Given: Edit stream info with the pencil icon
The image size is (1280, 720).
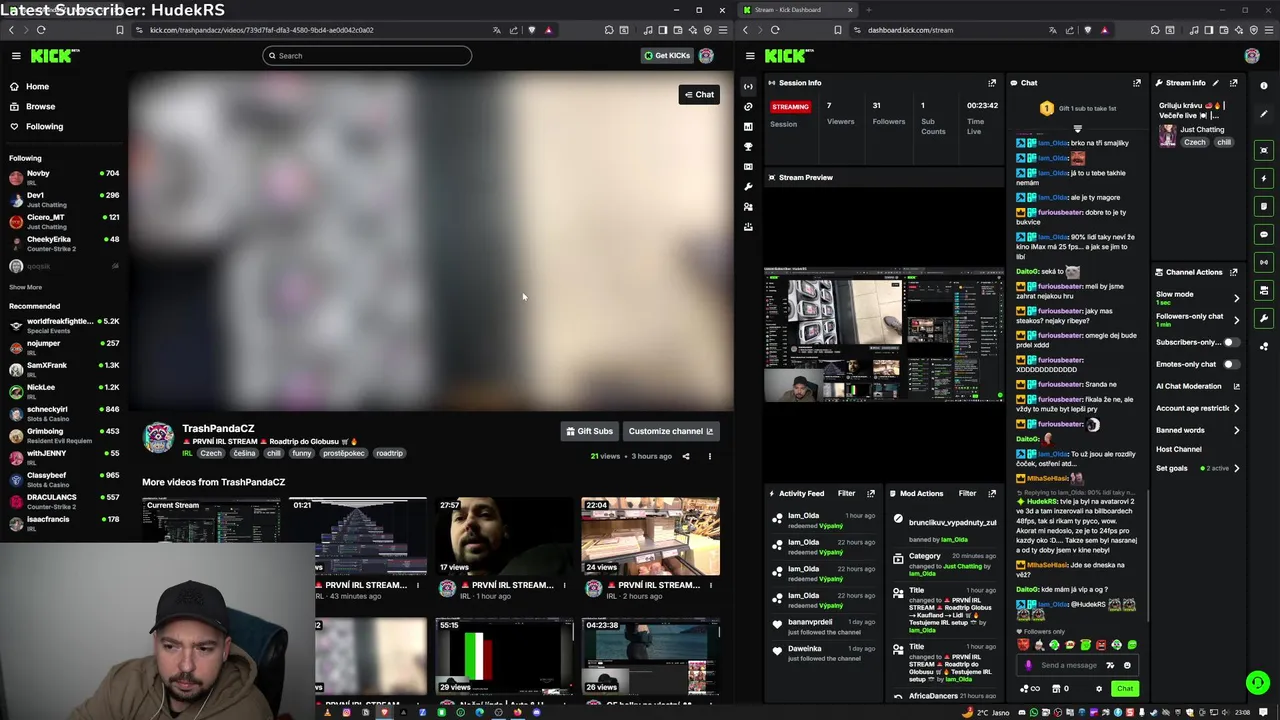Looking at the screenshot, I should coord(1216,83).
